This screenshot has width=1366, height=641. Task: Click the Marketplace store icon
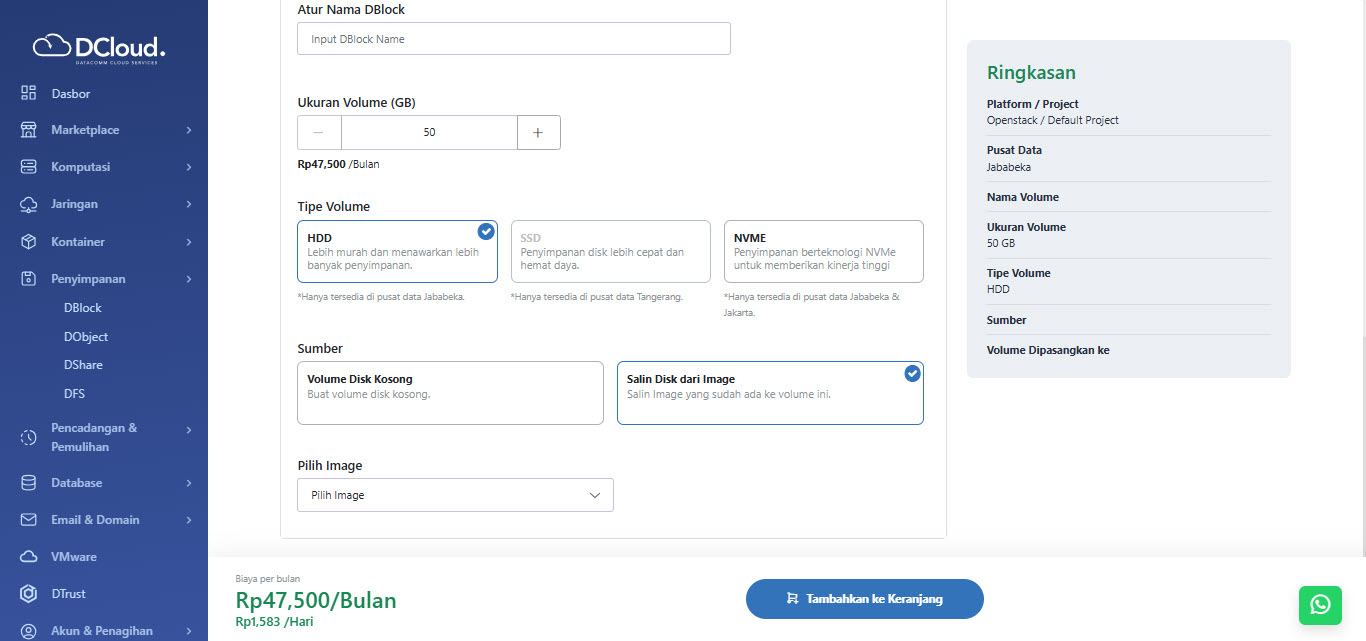tap(29, 130)
